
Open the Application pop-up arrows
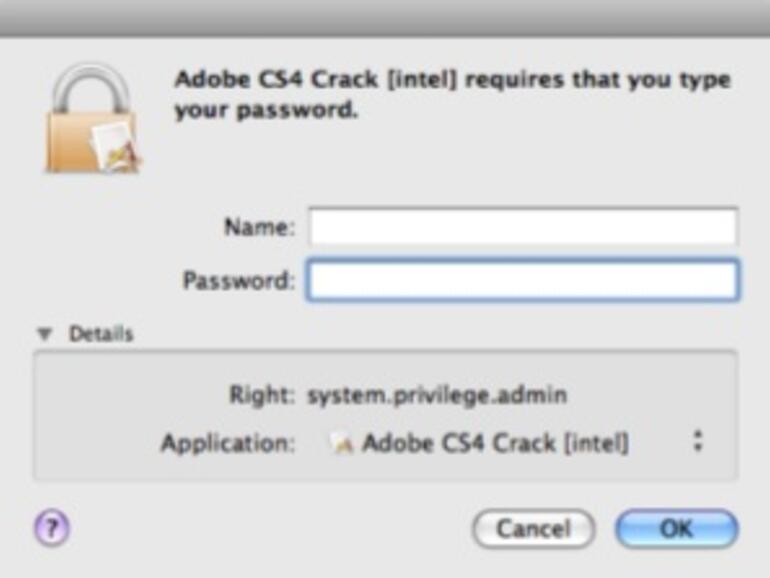click(698, 442)
